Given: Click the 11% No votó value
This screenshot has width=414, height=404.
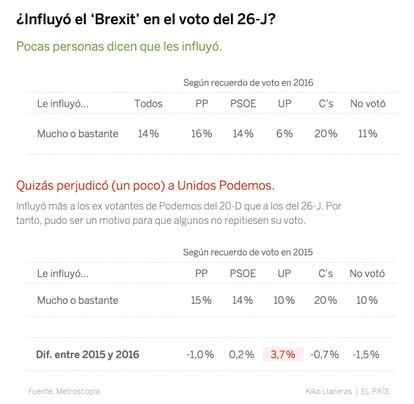Looking at the screenshot, I should pos(368,134).
